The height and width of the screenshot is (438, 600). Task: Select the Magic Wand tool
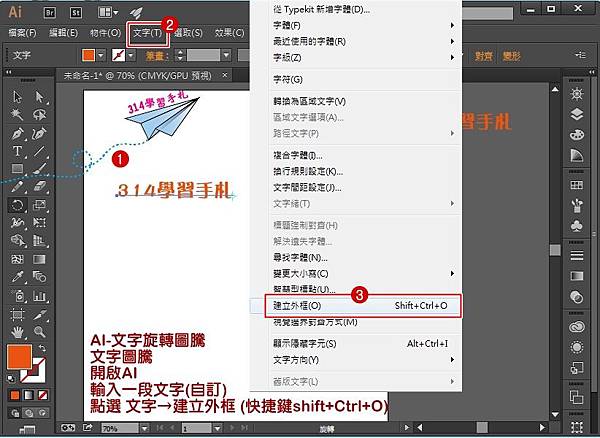tap(17, 114)
